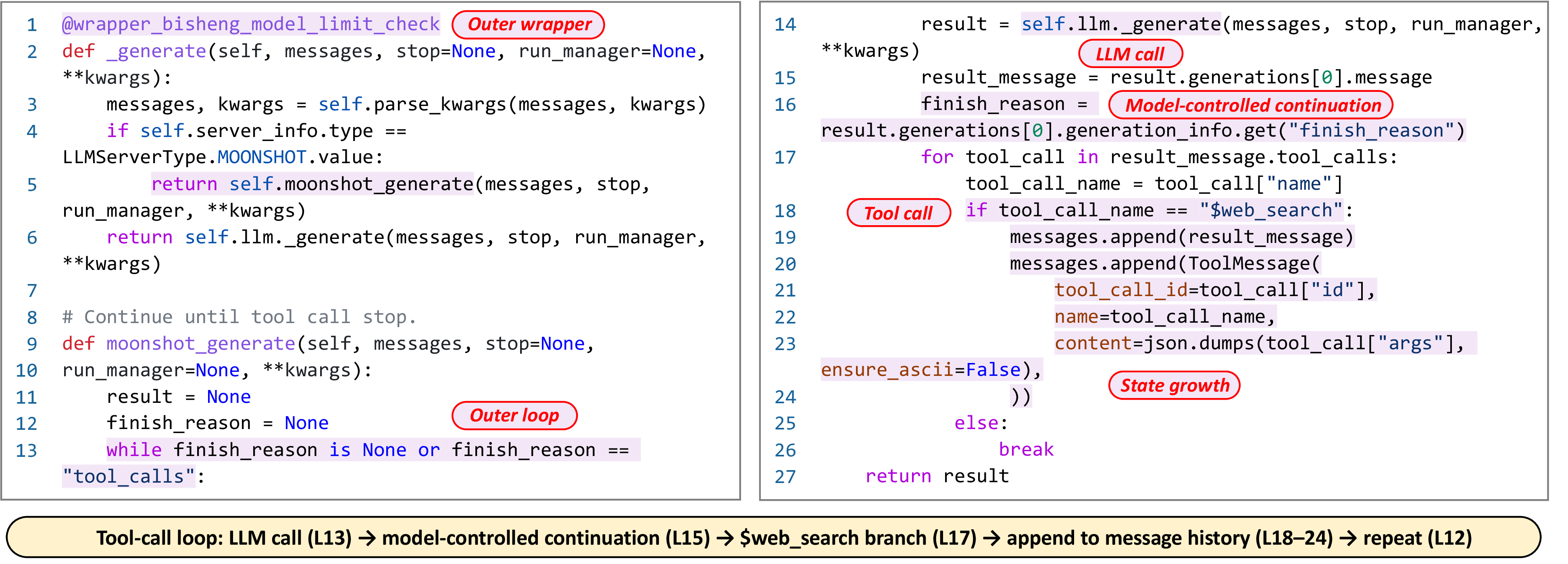Screen dimensions: 1568x564
Task: Click the '# Continue until tool call stop.' comment
Action: [239, 317]
